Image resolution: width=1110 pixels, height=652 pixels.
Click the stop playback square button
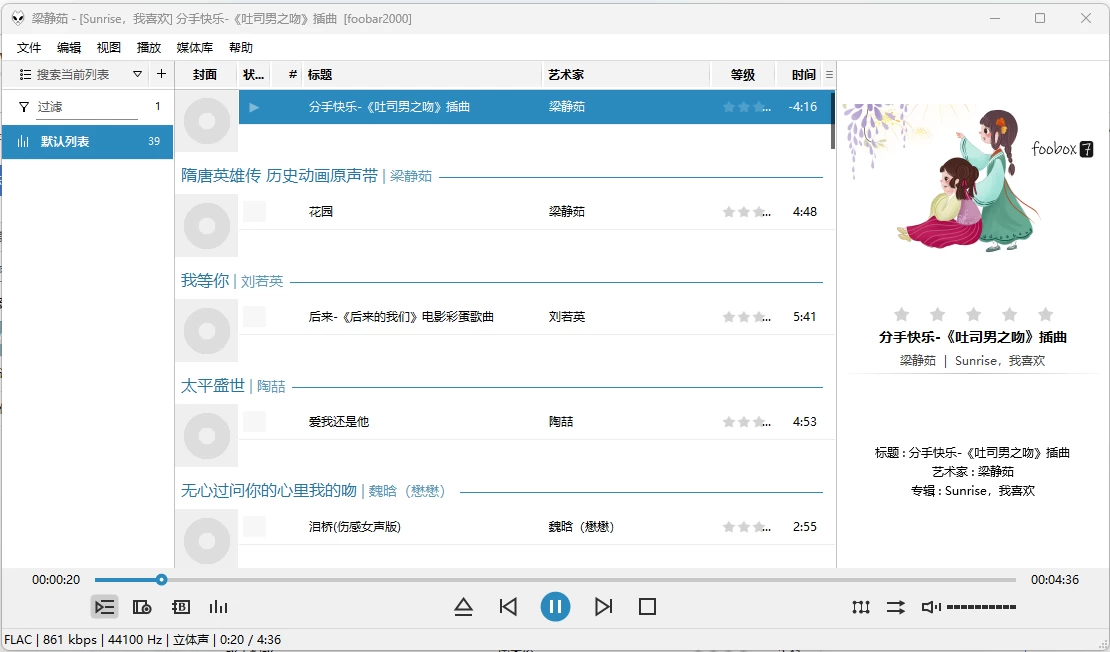(x=647, y=606)
